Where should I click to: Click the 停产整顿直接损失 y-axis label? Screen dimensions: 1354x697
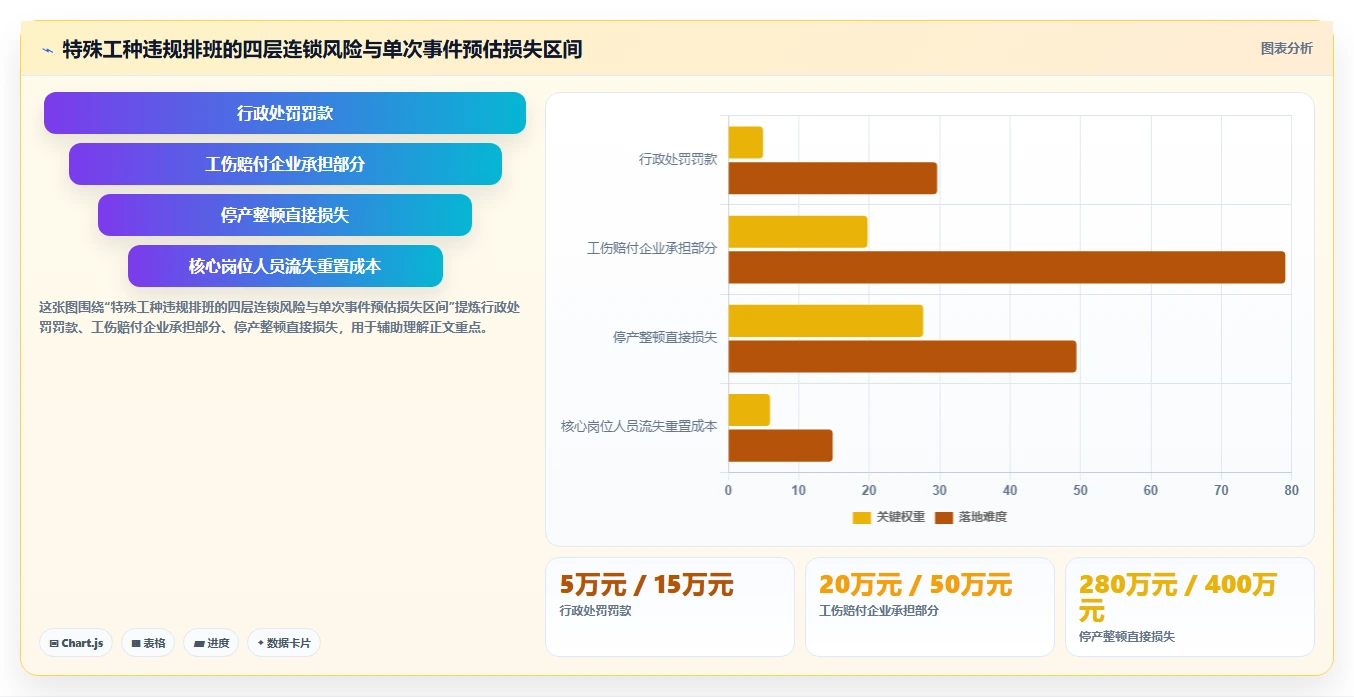point(665,338)
